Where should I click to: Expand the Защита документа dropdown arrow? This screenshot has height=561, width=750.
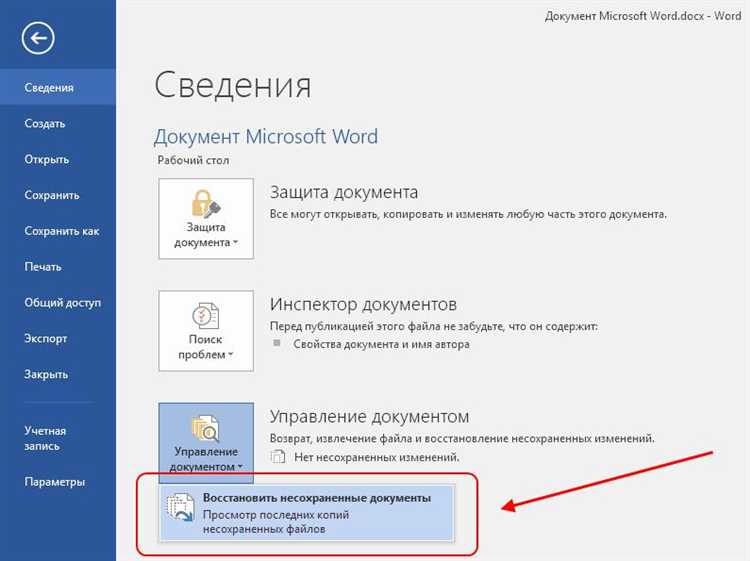point(235,243)
